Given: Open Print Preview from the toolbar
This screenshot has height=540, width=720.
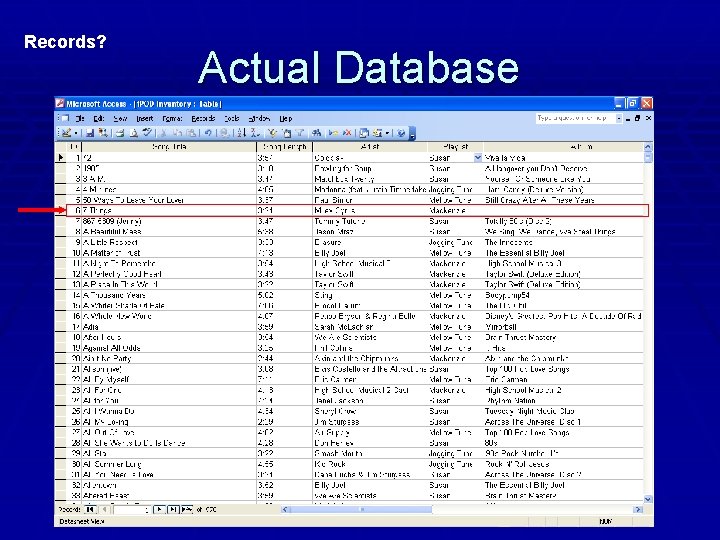Looking at the screenshot, I should click(x=134, y=133).
